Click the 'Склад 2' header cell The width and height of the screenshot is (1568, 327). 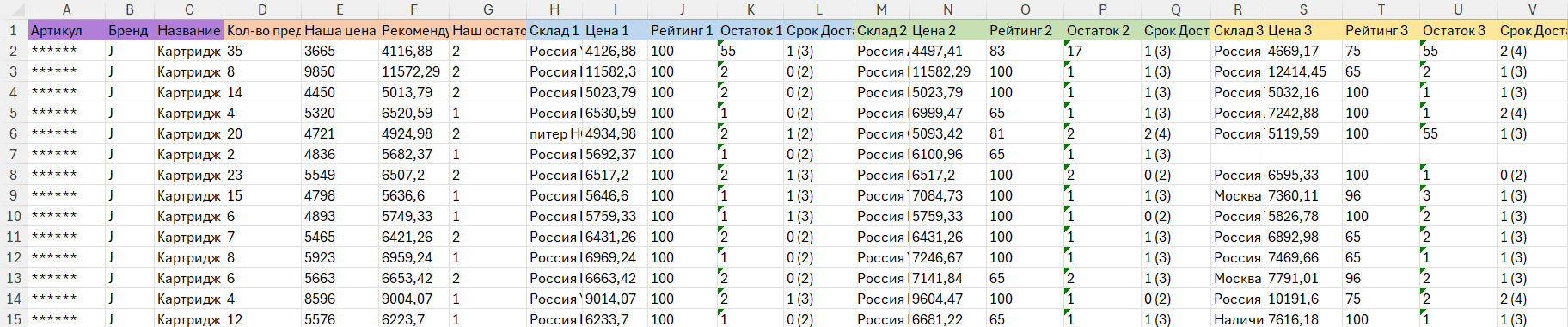(x=882, y=30)
